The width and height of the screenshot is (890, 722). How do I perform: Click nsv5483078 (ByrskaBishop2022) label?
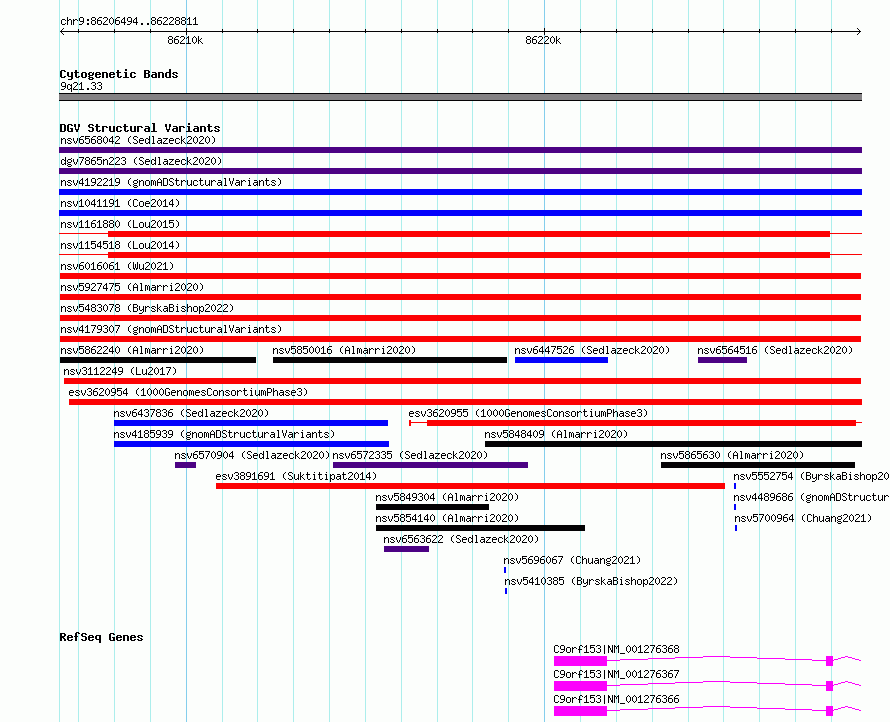click(147, 308)
